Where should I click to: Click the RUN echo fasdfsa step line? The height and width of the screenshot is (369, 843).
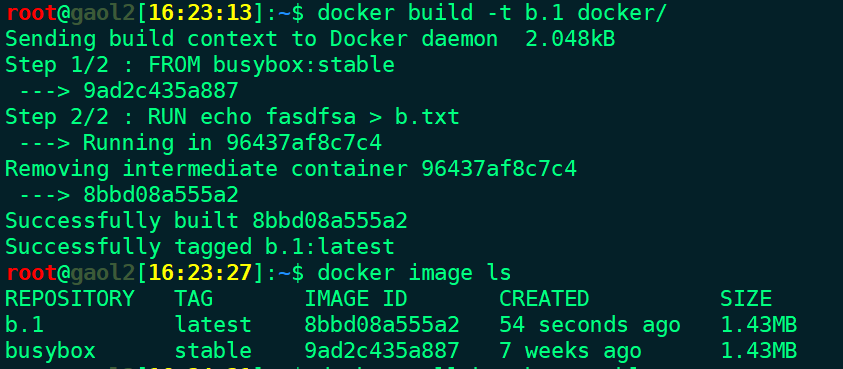coord(232,117)
